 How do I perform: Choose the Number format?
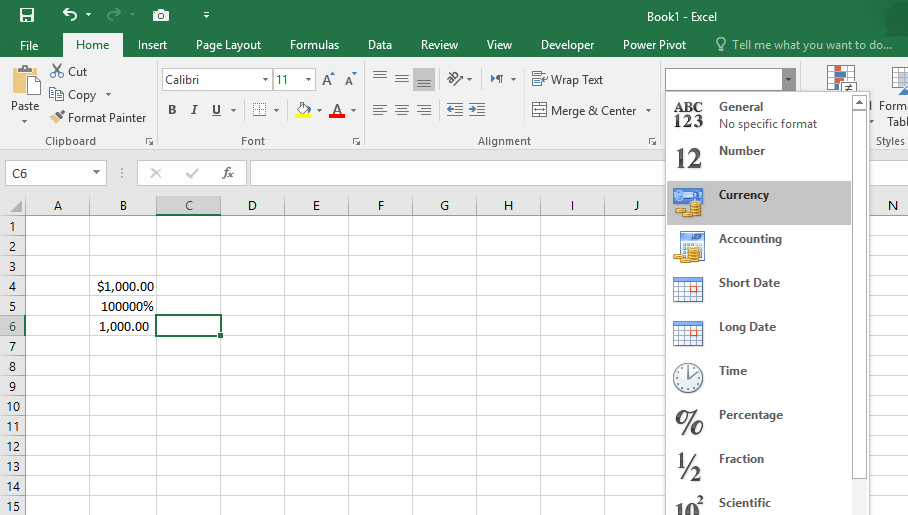point(759,158)
